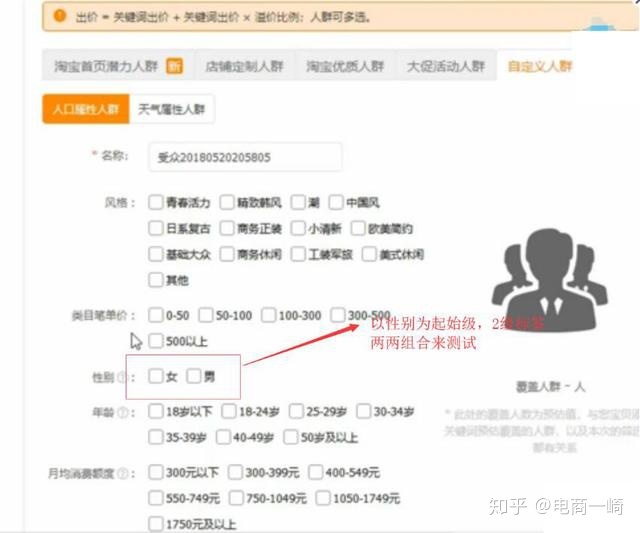This screenshot has height=533, width=640.
Task: Tick the 商务正装 checkbox
Action: pyautogui.click(x=227, y=228)
